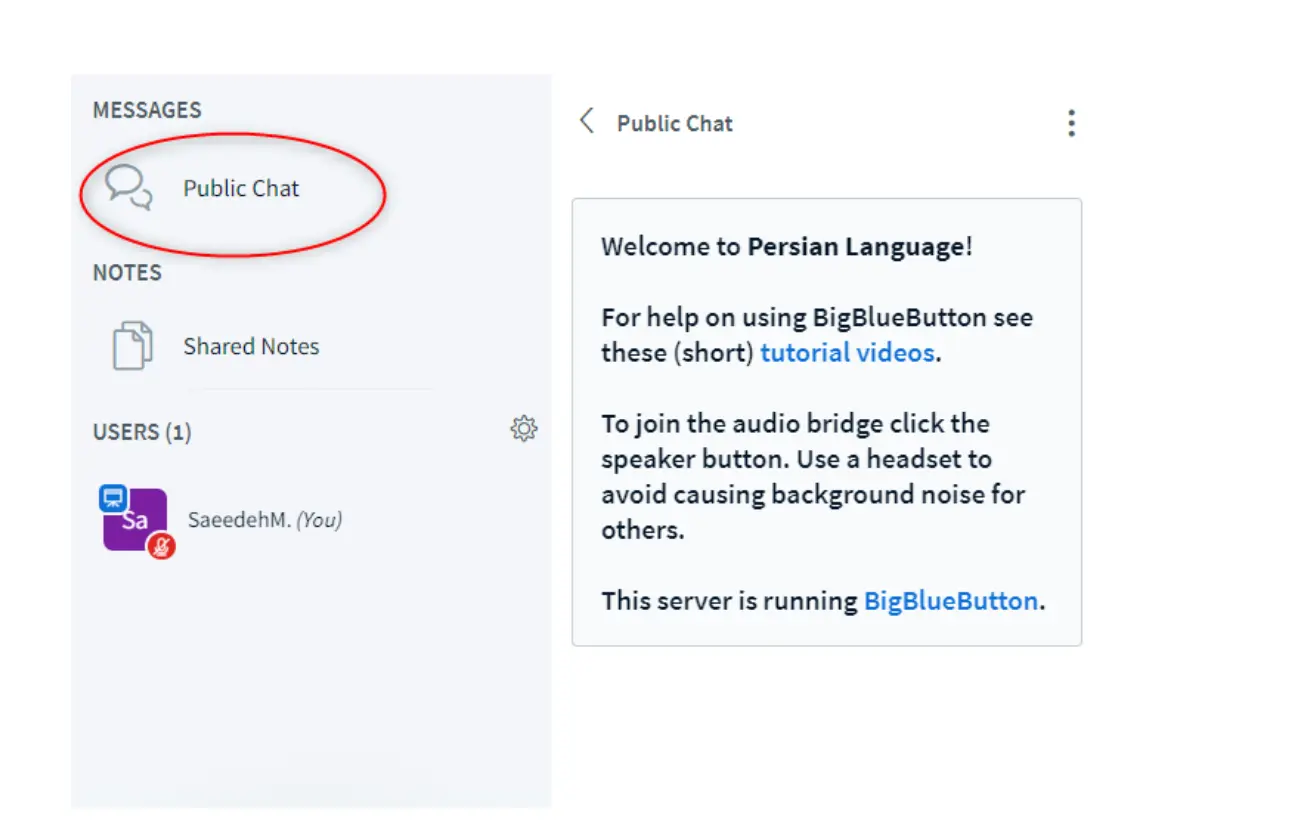Open the Shared Notes label in Notes
Screen dimensions: 1316x834
[x=251, y=347]
